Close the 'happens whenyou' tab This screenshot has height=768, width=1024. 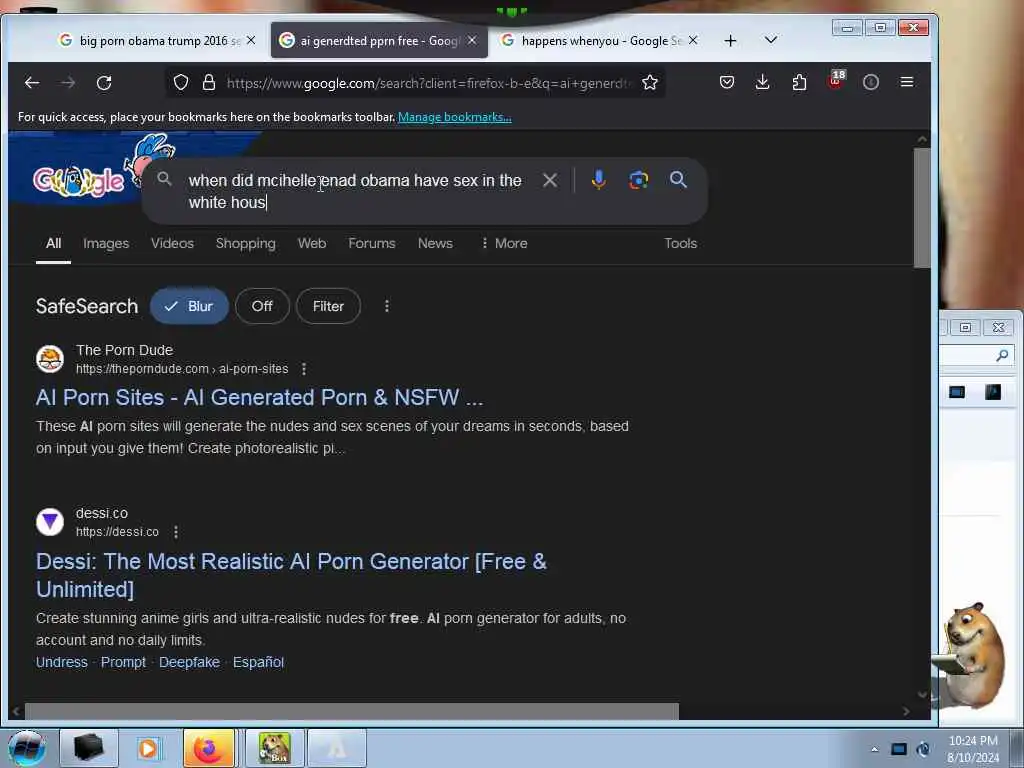[x=693, y=40]
